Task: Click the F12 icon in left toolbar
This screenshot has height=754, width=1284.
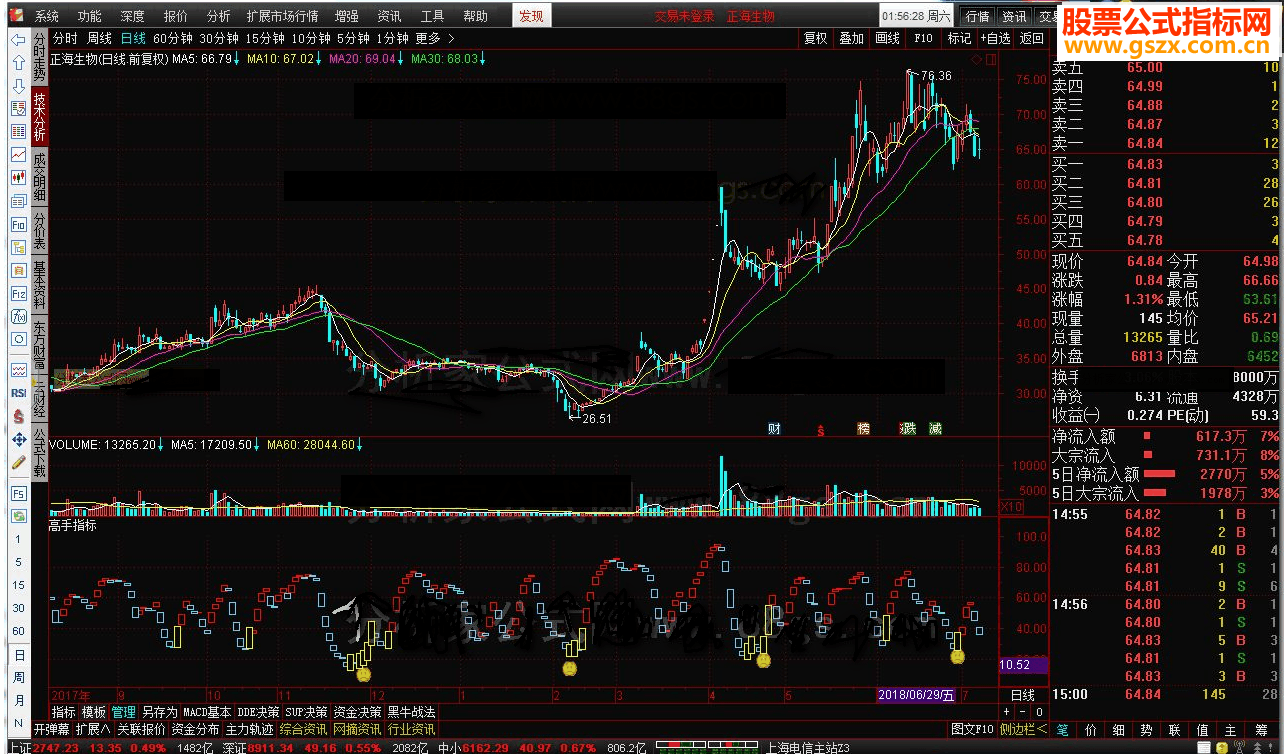Action: coord(18,294)
